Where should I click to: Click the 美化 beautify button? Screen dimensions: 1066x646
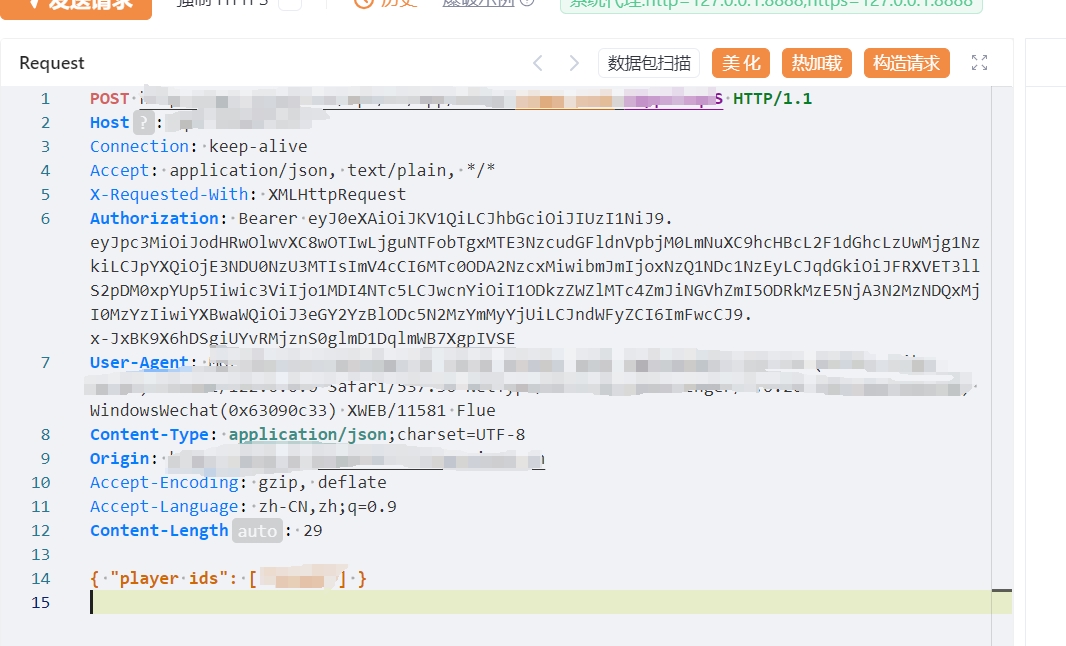(x=741, y=63)
